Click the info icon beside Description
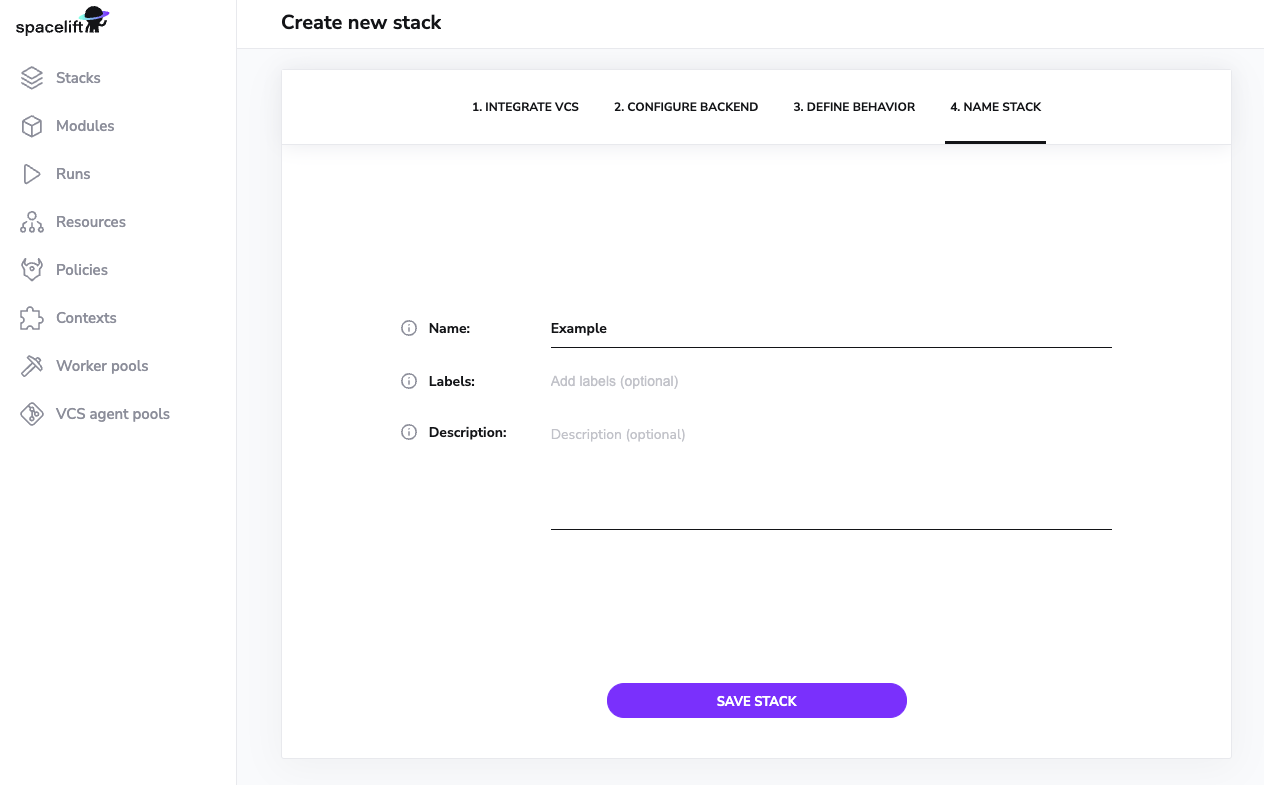 click(x=408, y=433)
